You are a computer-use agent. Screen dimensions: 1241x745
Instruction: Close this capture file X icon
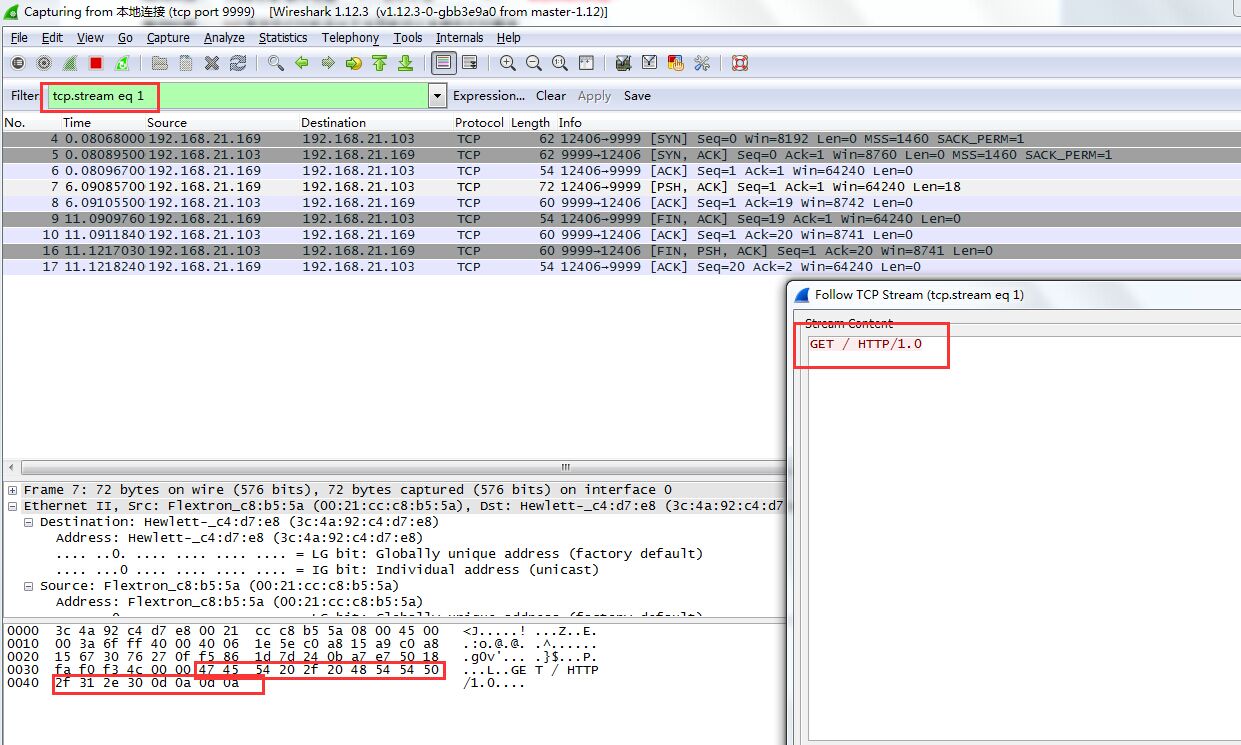212,63
